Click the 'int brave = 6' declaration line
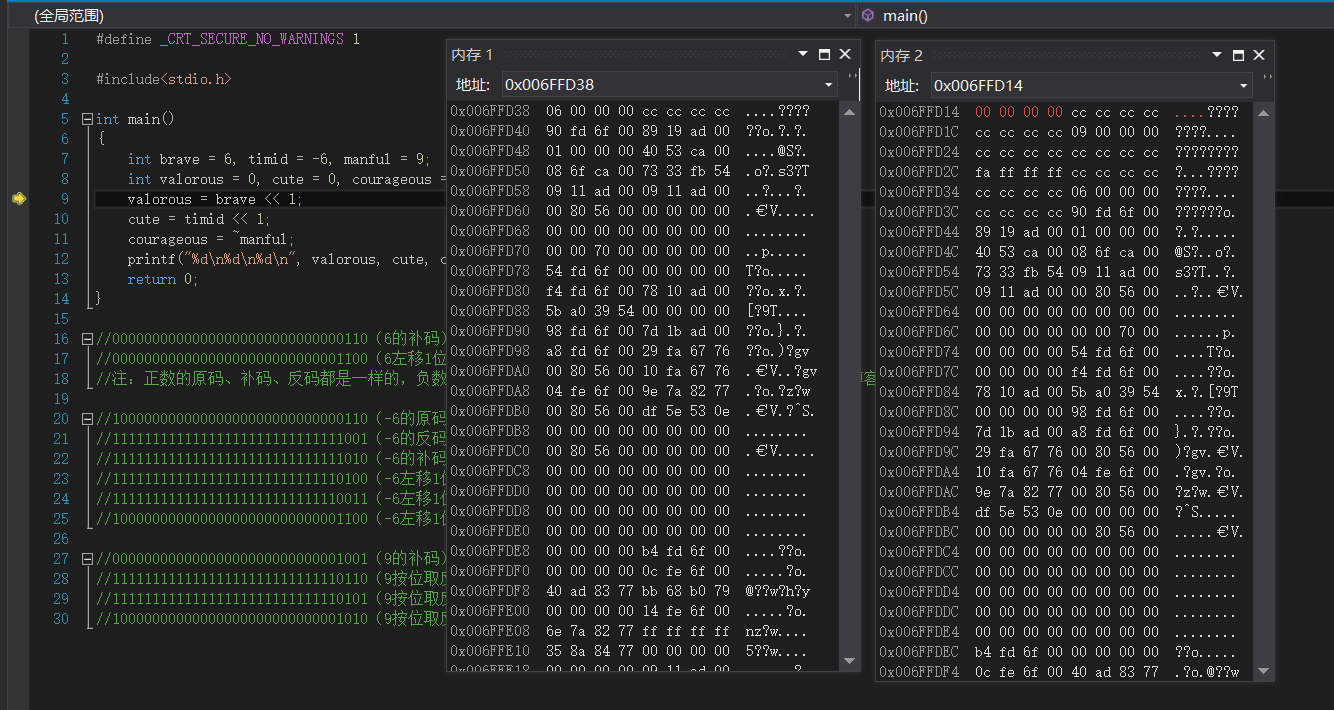Viewport: 1334px width, 710px height. click(x=278, y=159)
